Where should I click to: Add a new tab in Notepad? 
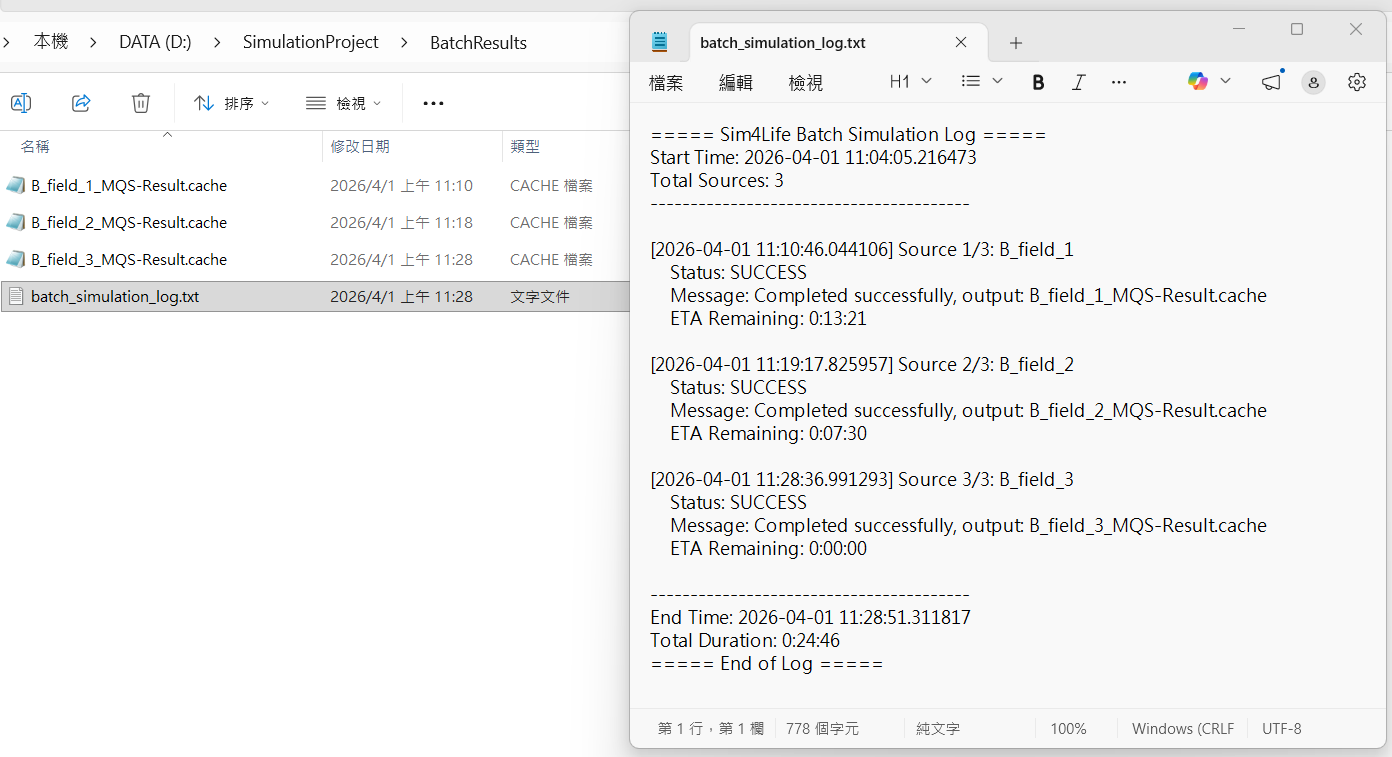click(1016, 43)
